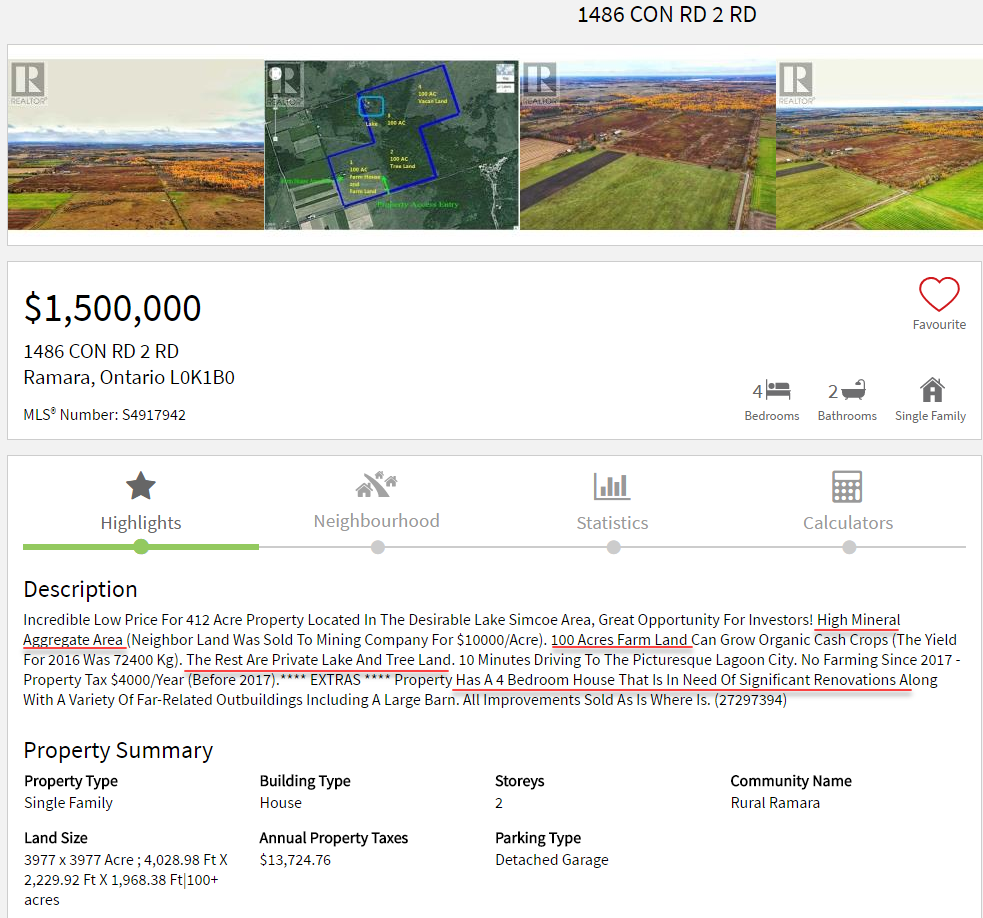This screenshot has width=983, height=918.
Task: Select the Calculators tab label
Action: point(847,523)
